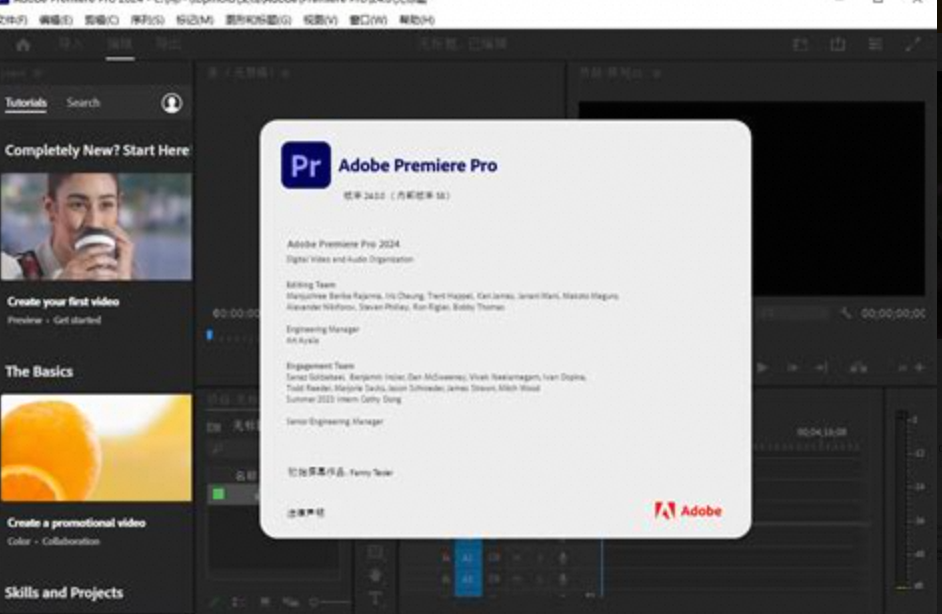Screen dimensions: 942x614
Task: Open the 剪辑(C) menu
Action: pos(102,20)
